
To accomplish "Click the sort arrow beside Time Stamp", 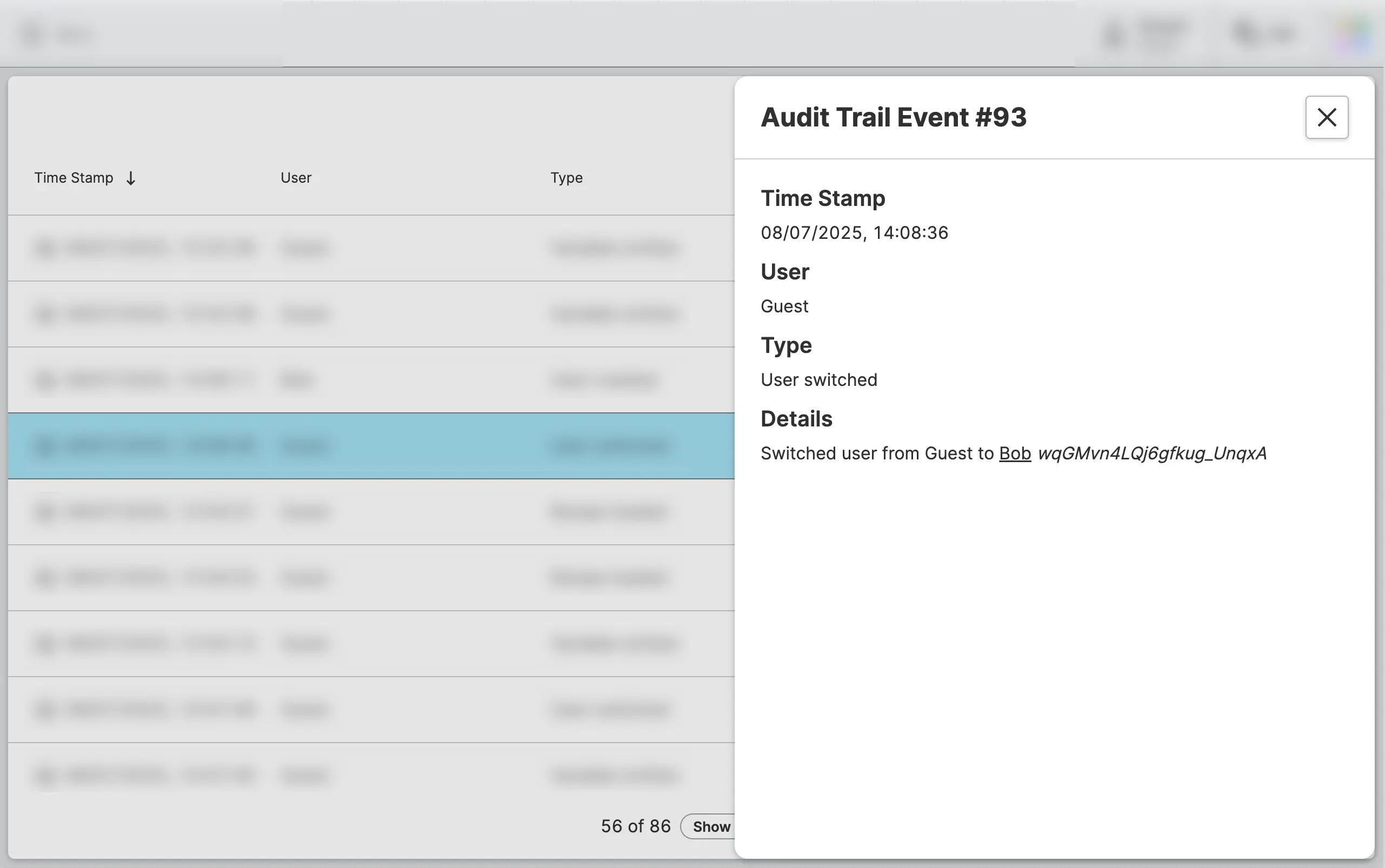I will (x=131, y=178).
